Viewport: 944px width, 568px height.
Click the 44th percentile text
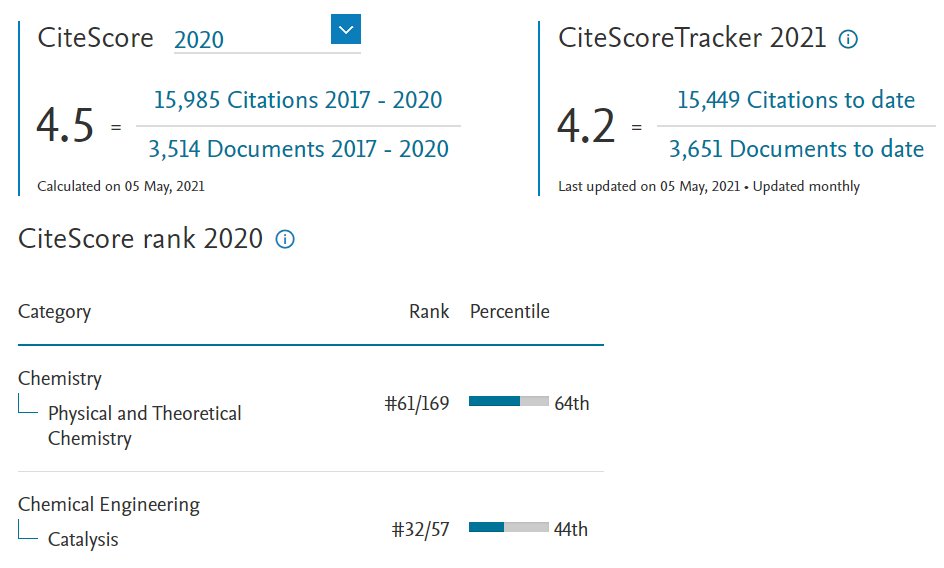571,529
